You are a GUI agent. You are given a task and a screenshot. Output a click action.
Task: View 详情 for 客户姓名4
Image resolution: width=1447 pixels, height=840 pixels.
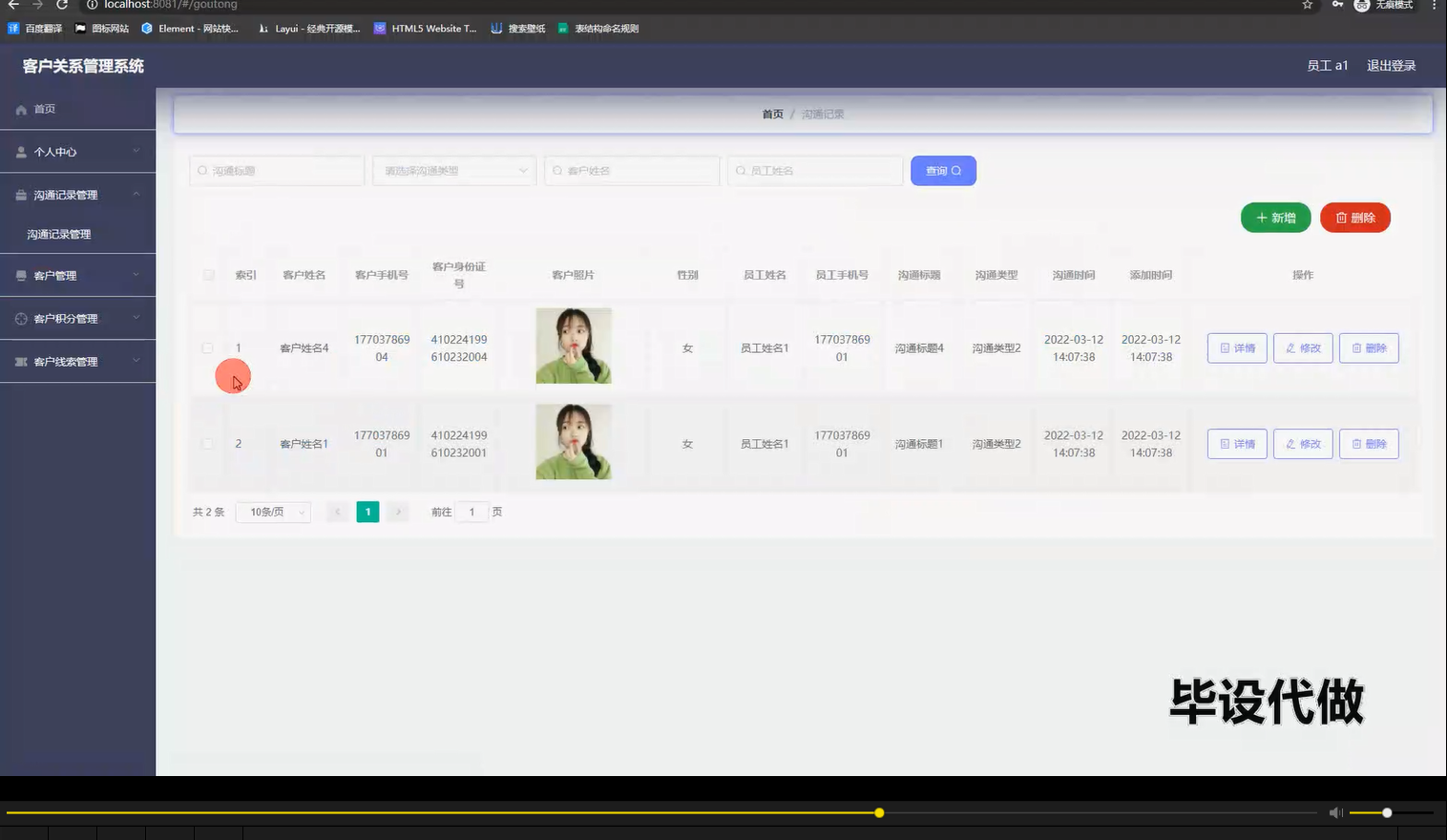coord(1237,348)
